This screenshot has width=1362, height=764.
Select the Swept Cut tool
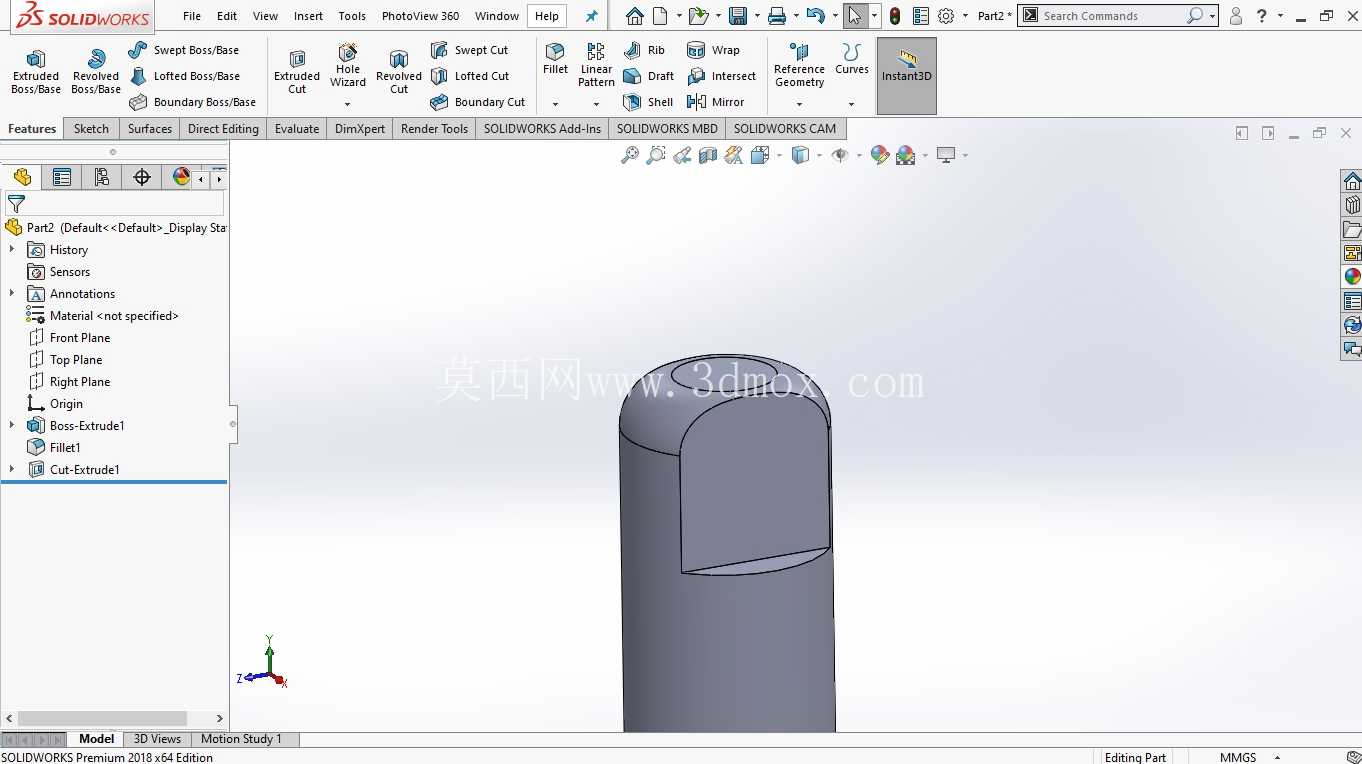[469, 50]
